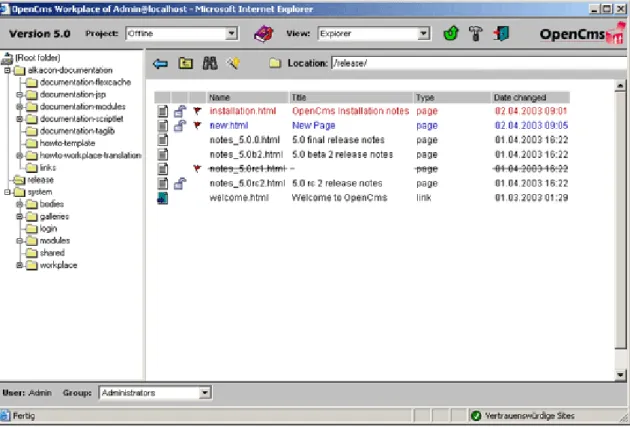Click the file list scroll up arrow
630x427 pixels.
620,86
